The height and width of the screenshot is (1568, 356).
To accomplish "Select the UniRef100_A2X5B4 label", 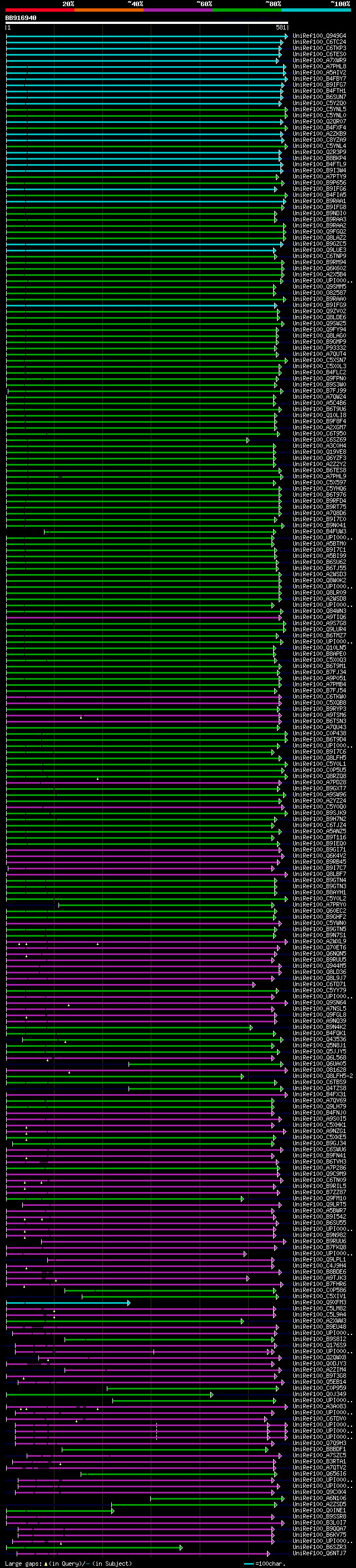I will tap(319, 275).
